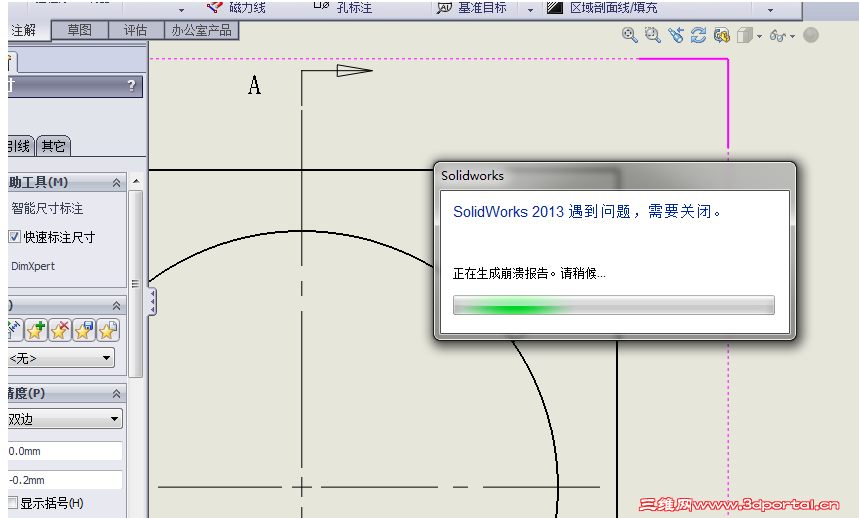
Task: Switch to the 办公室产品 tab
Action: pyautogui.click(x=202, y=30)
